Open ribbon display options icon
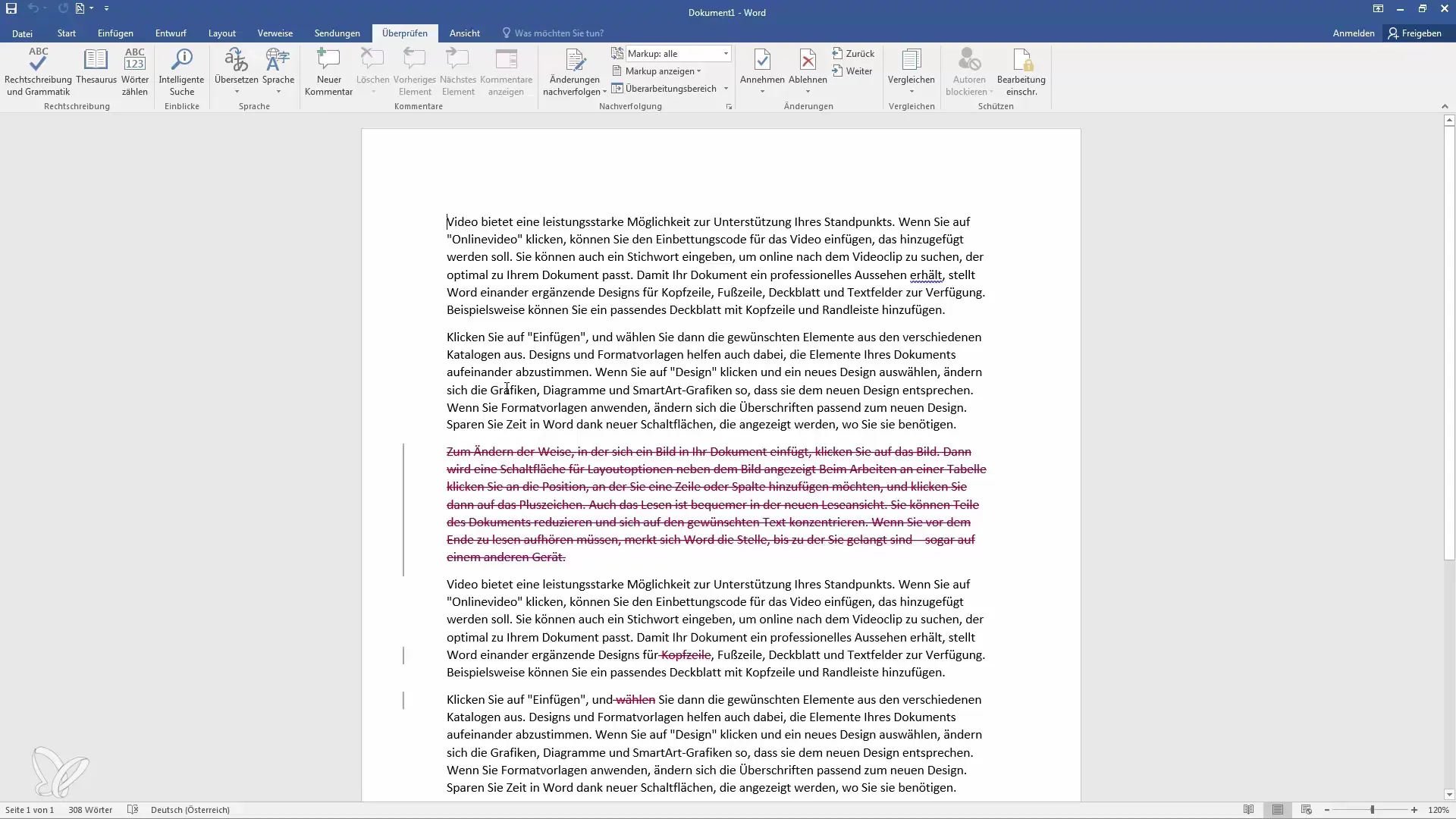Viewport: 1456px width, 819px height. pos(1378,8)
